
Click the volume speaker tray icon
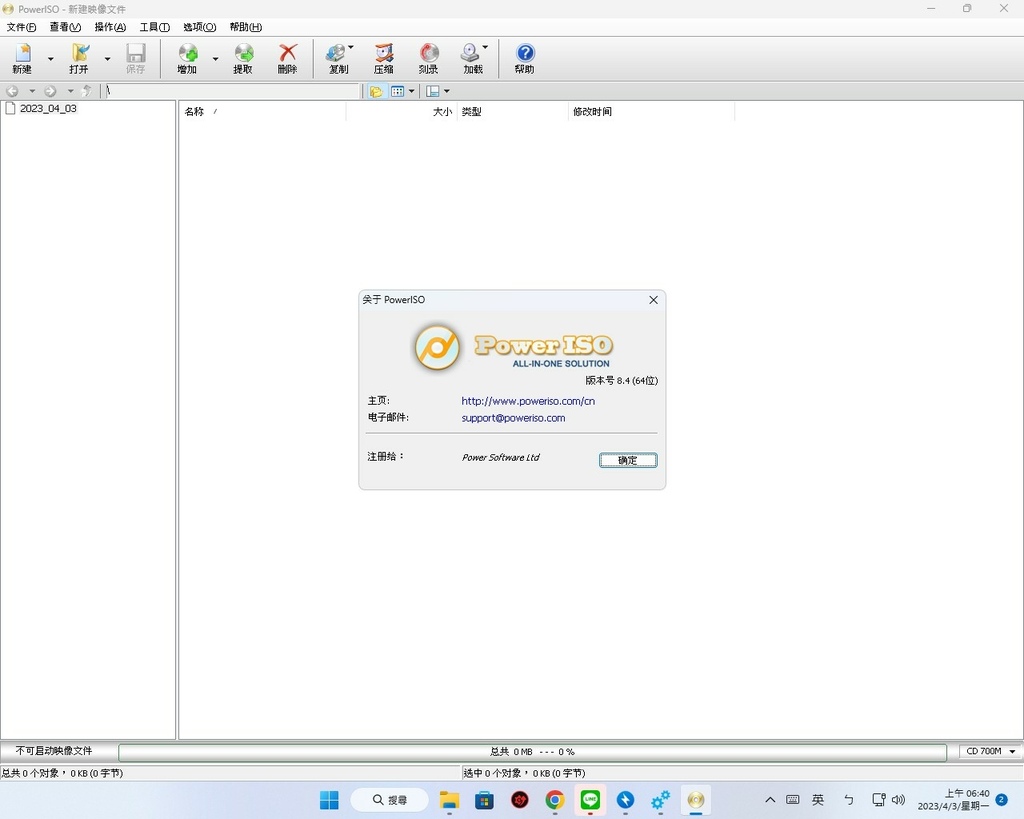tap(899, 800)
